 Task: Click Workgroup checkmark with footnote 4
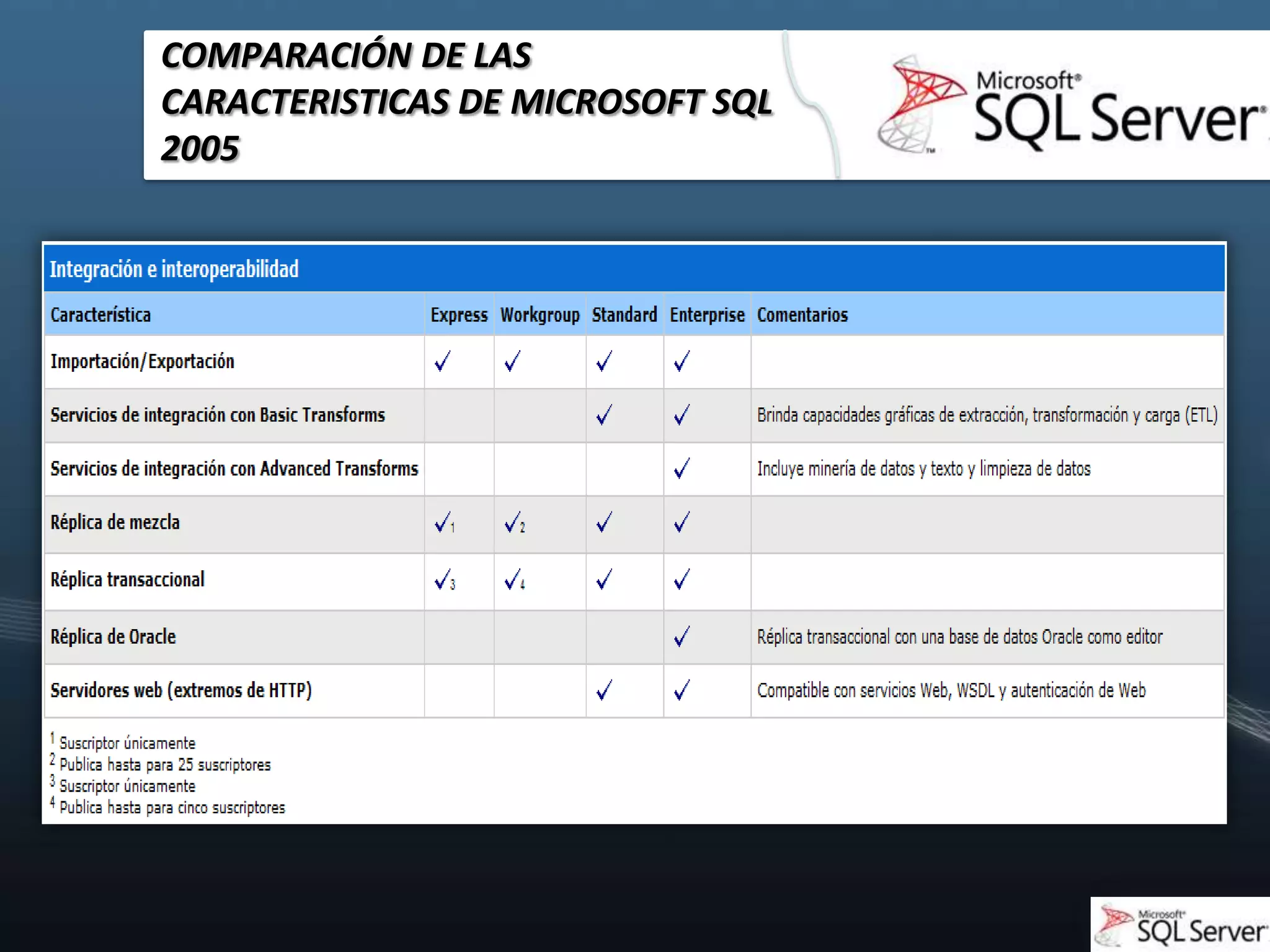click(x=514, y=580)
